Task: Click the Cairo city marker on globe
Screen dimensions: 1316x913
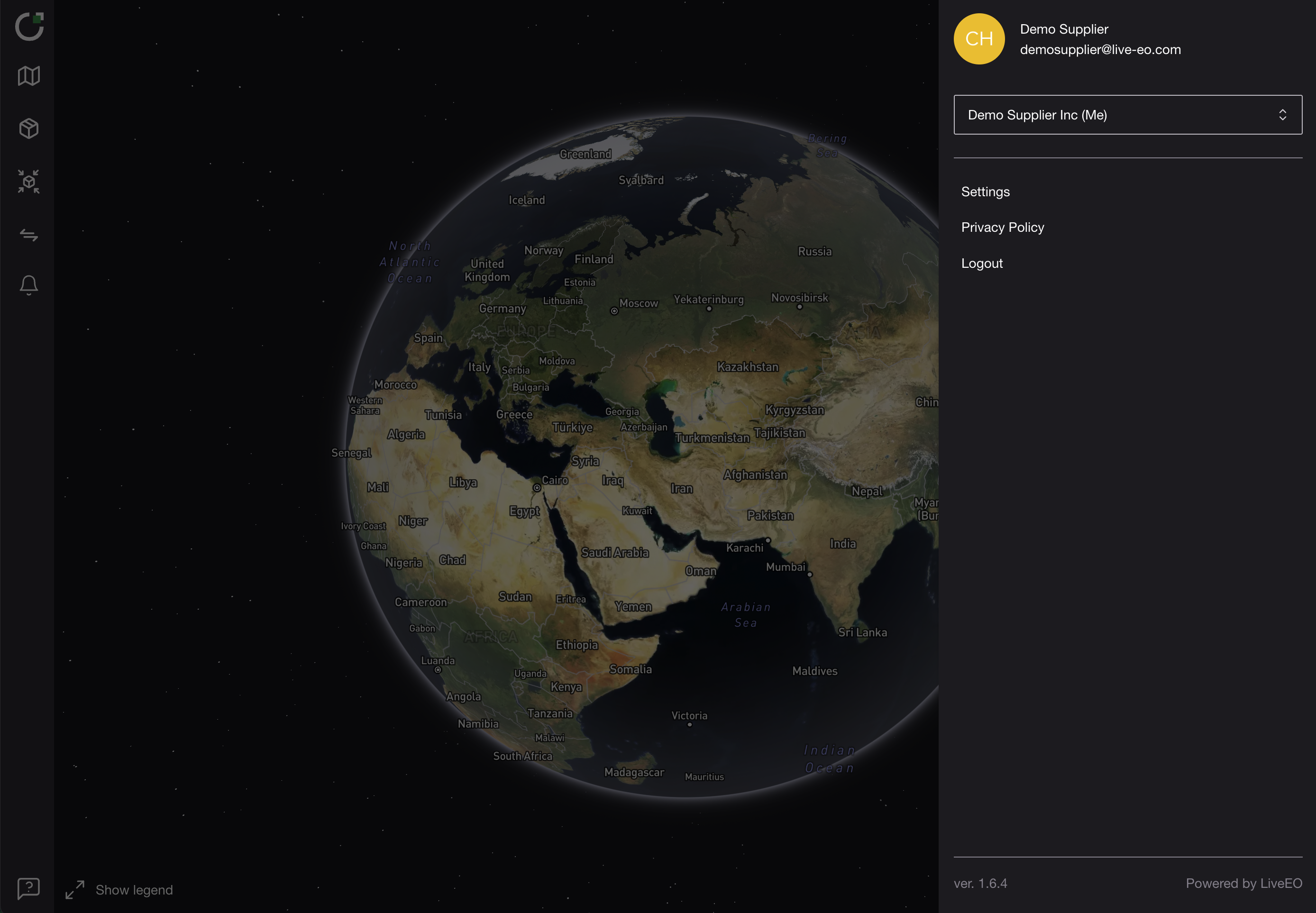Action: point(537,488)
